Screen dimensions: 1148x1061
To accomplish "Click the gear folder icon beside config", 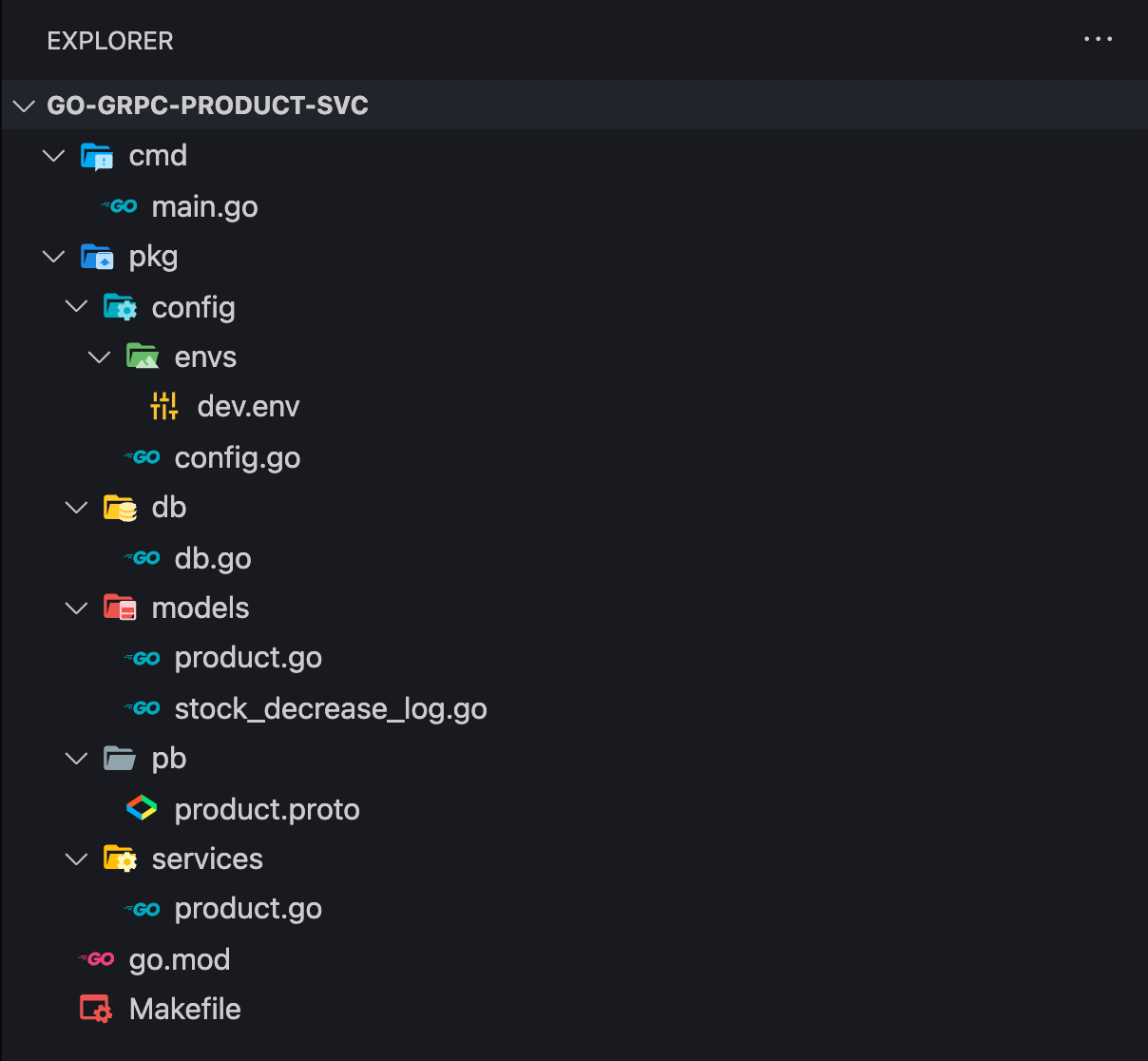I will point(119,306).
